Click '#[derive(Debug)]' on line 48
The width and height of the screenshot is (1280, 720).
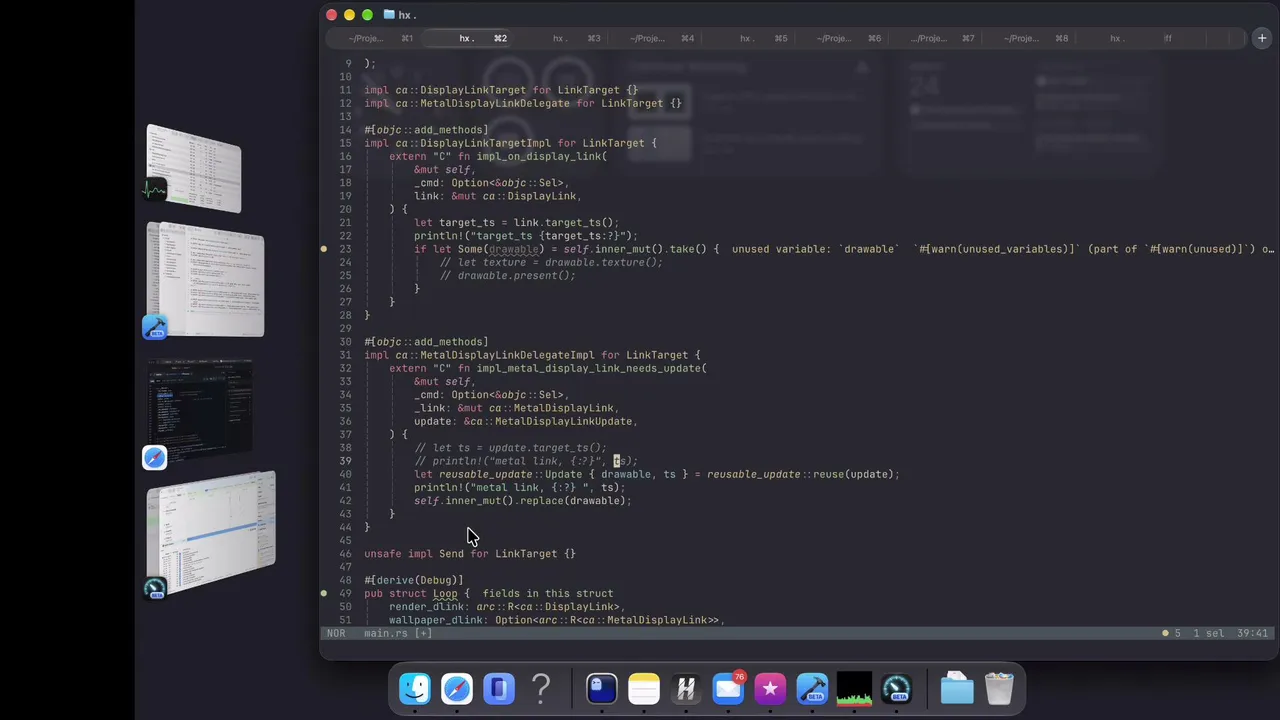[414, 580]
